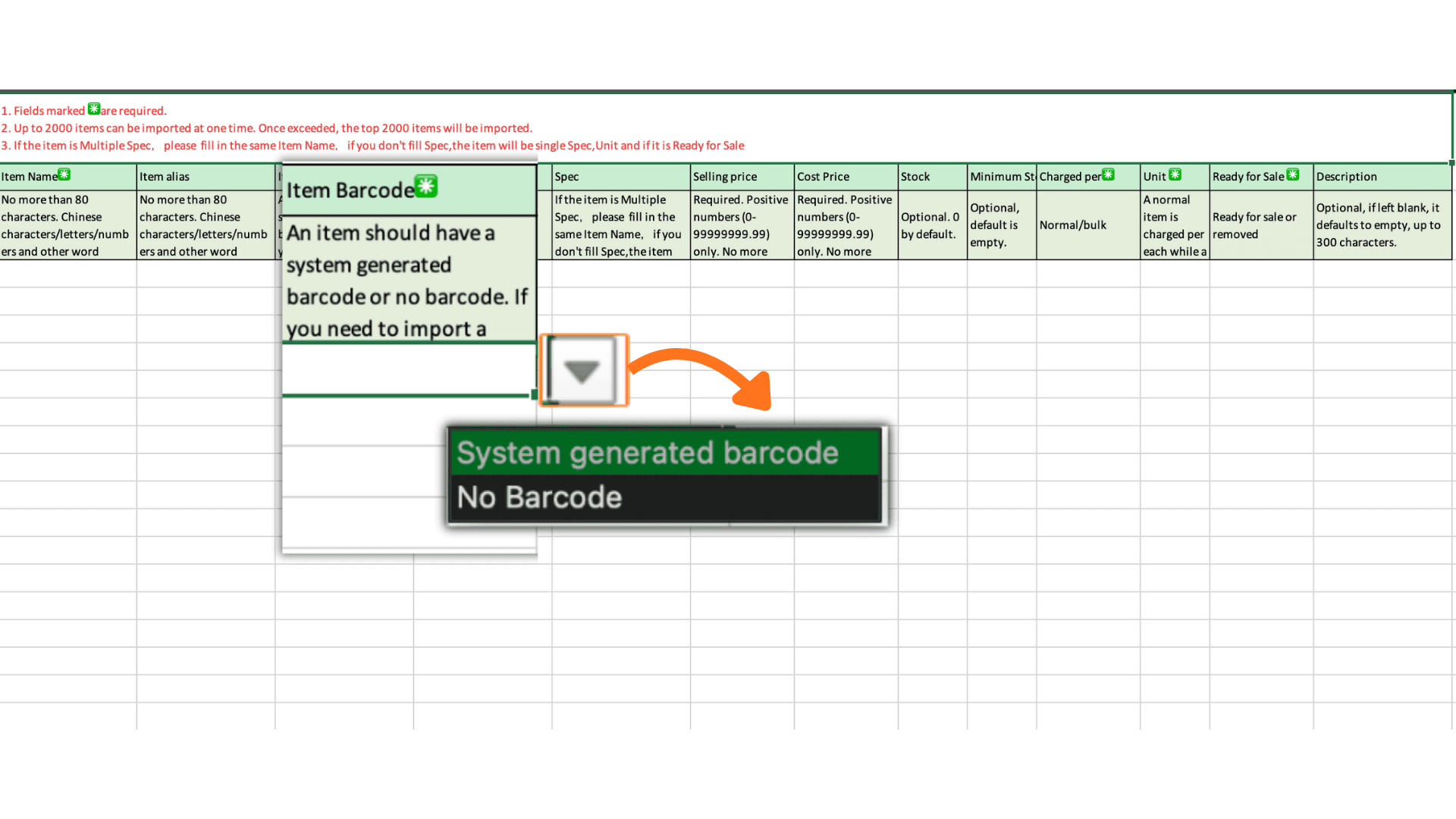Click the Minimum Stock header cell
Viewport: 1456px width, 819px height.
1001,177
